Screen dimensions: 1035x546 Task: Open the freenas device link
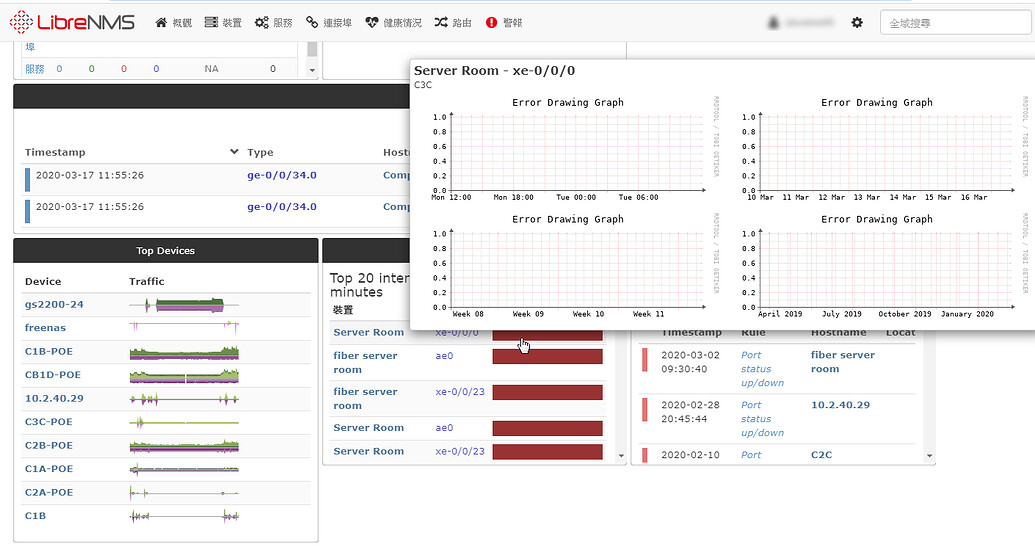click(46, 327)
